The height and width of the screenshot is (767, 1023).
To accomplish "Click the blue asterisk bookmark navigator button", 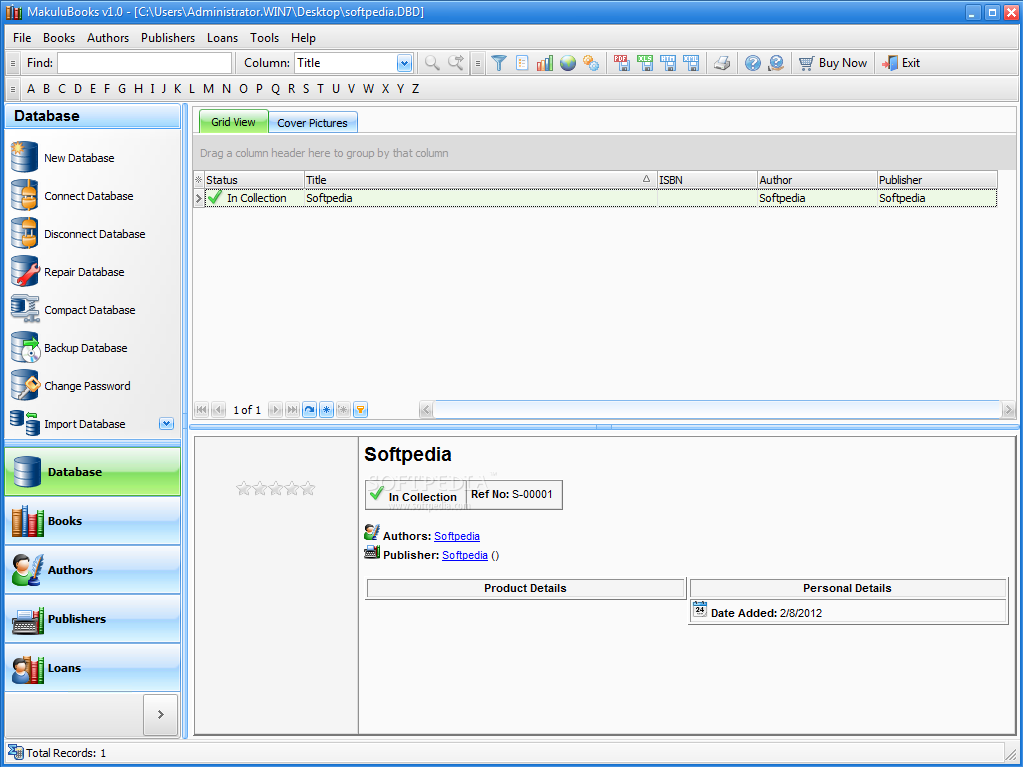I will [326, 410].
